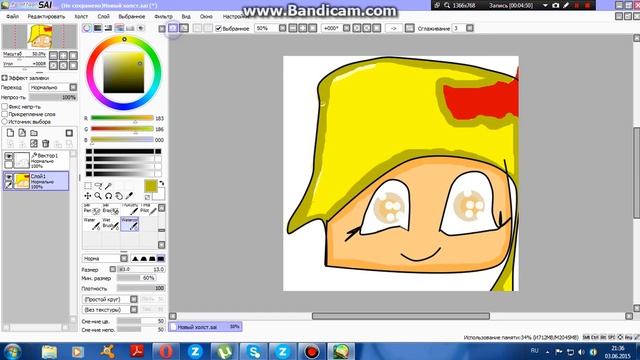The image size is (640, 360).
Task: Click the yellow foreground color swatch
Action: coord(151,186)
